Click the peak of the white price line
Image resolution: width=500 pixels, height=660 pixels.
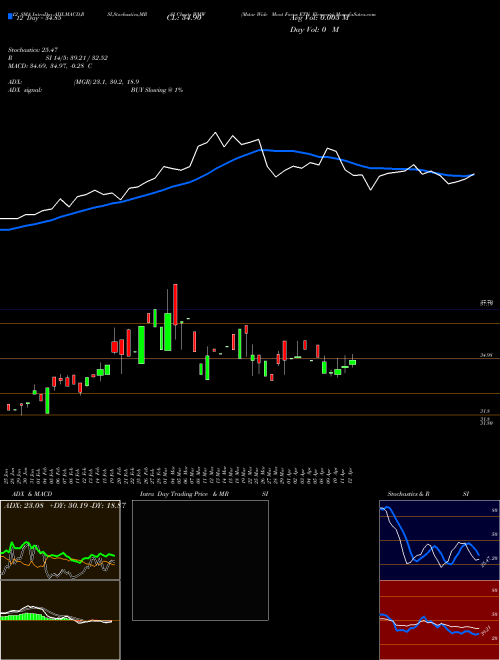click(216, 133)
